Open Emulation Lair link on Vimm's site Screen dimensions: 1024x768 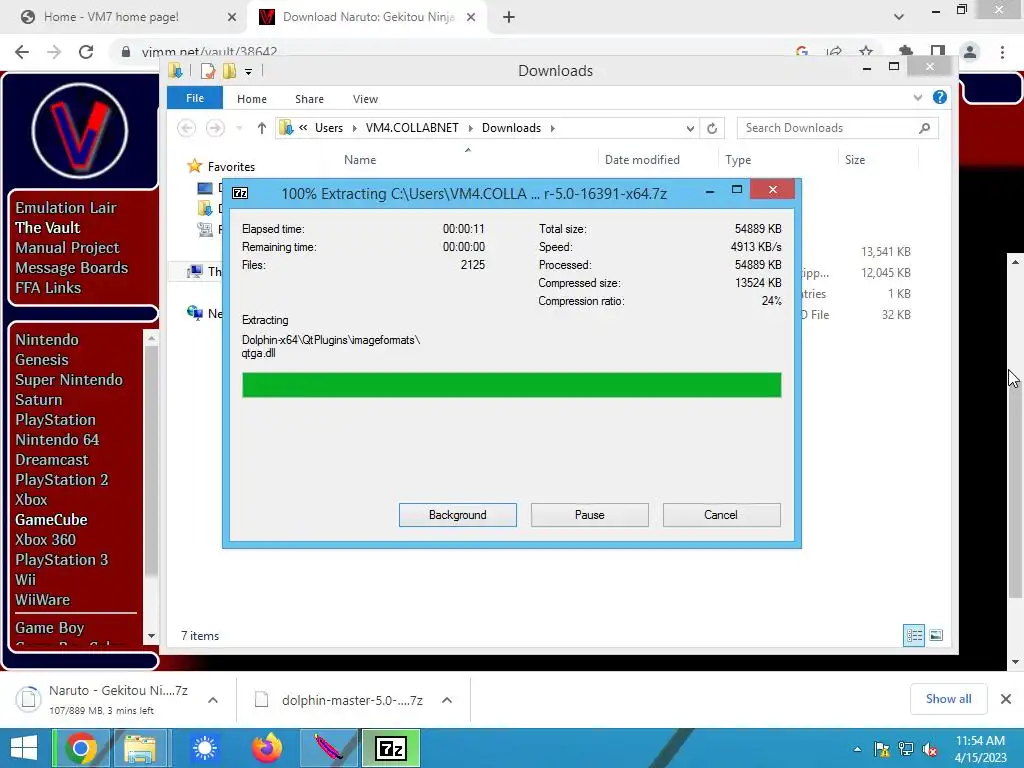tap(65, 208)
